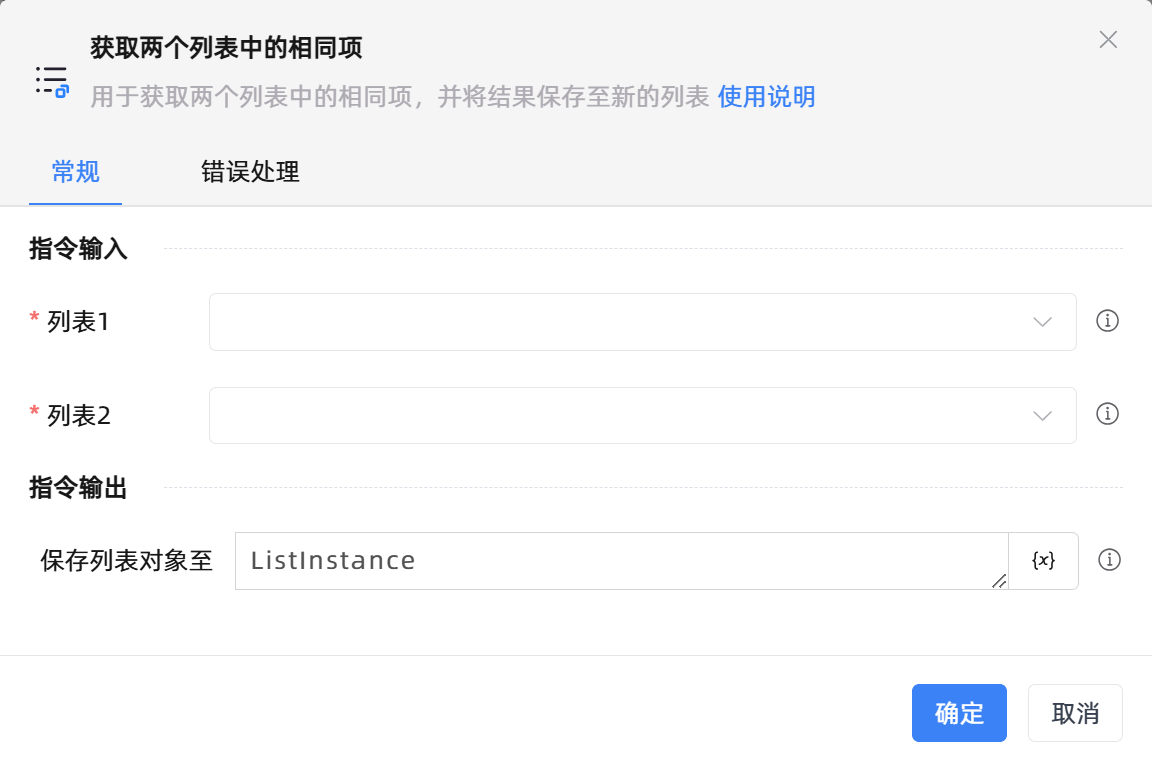Click the info icon beside the ListInstance field
The height and width of the screenshot is (770, 1152).
pyautogui.click(x=1108, y=560)
